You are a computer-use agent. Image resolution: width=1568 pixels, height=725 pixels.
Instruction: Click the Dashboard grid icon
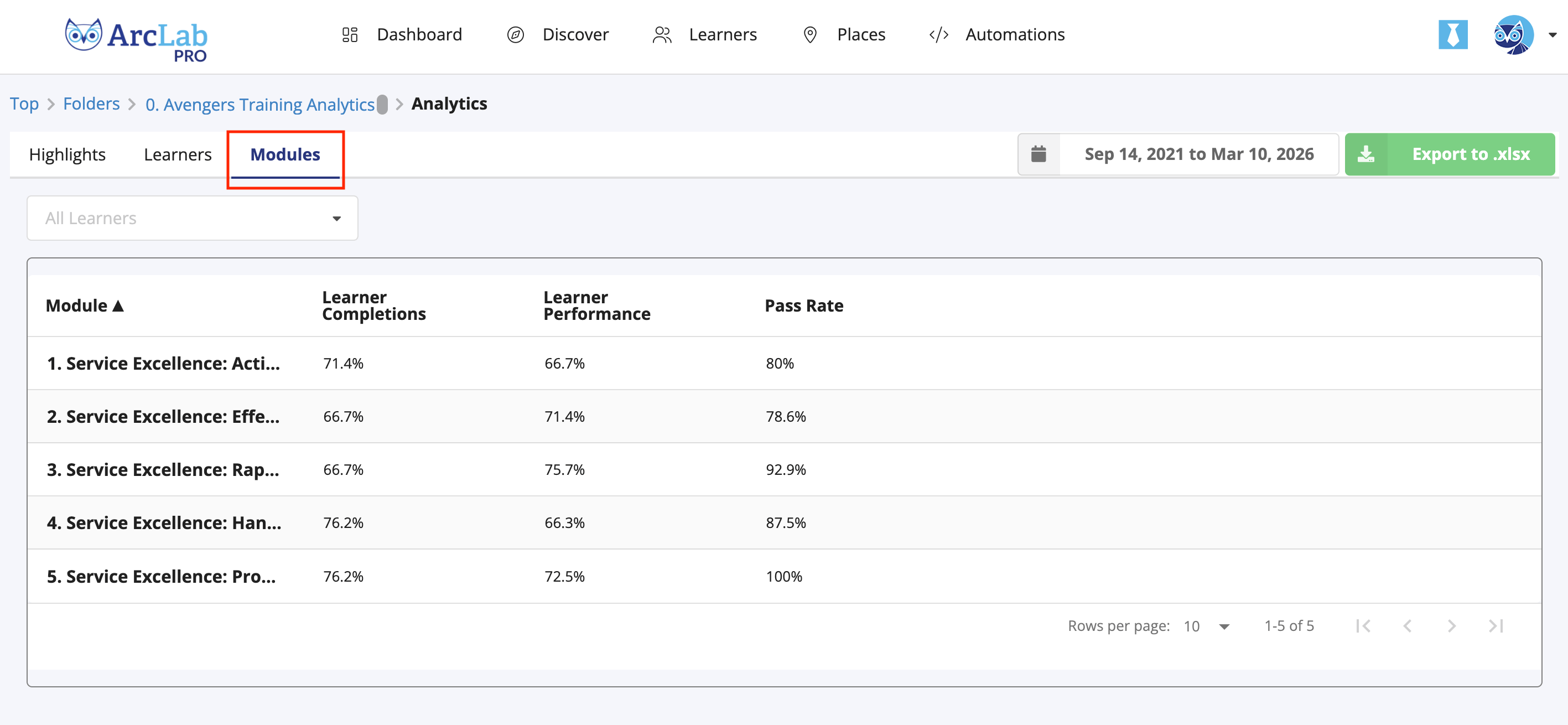click(349, 35)
